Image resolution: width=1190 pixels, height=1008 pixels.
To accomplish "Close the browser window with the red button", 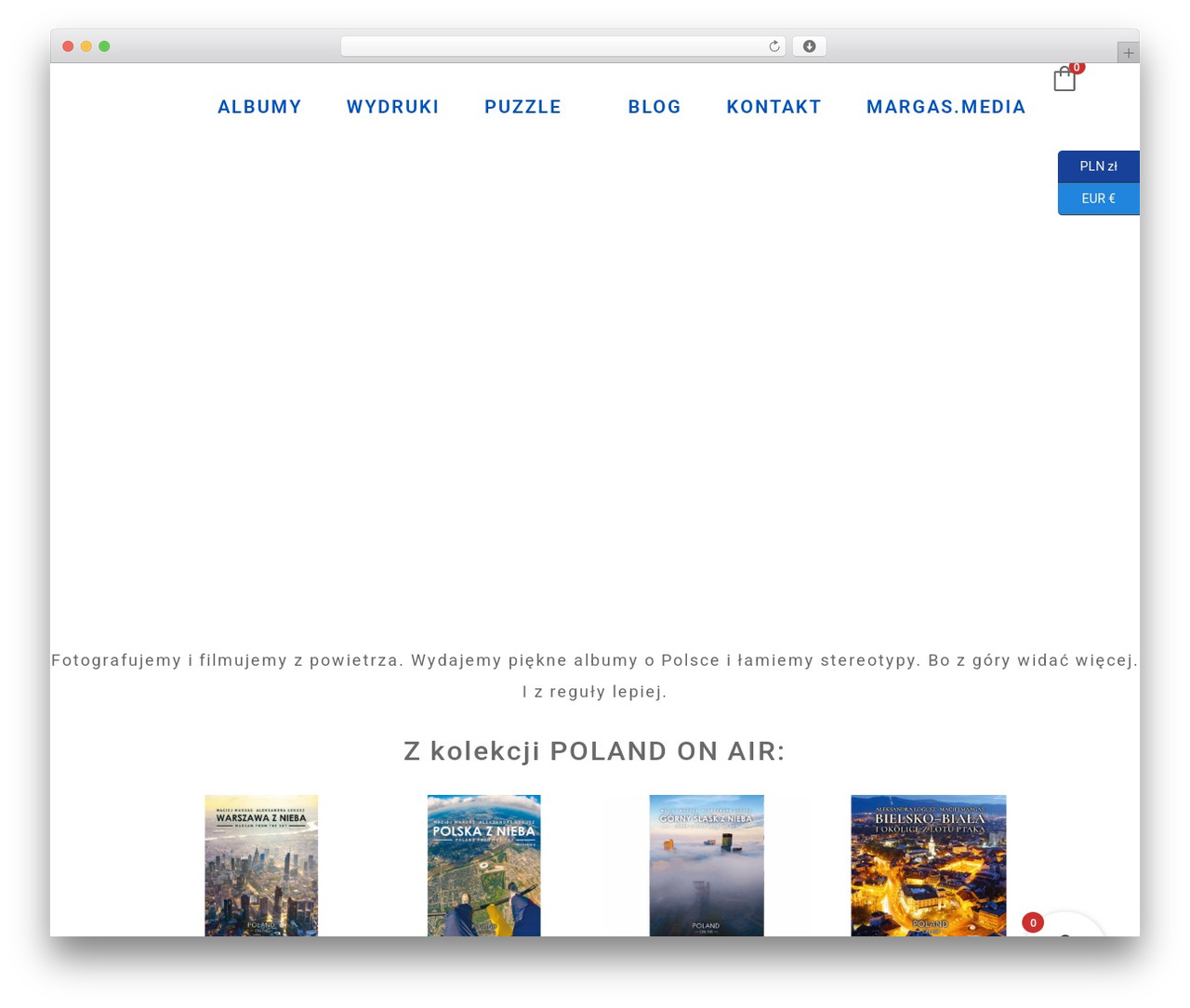I will [x=68, y=46].
